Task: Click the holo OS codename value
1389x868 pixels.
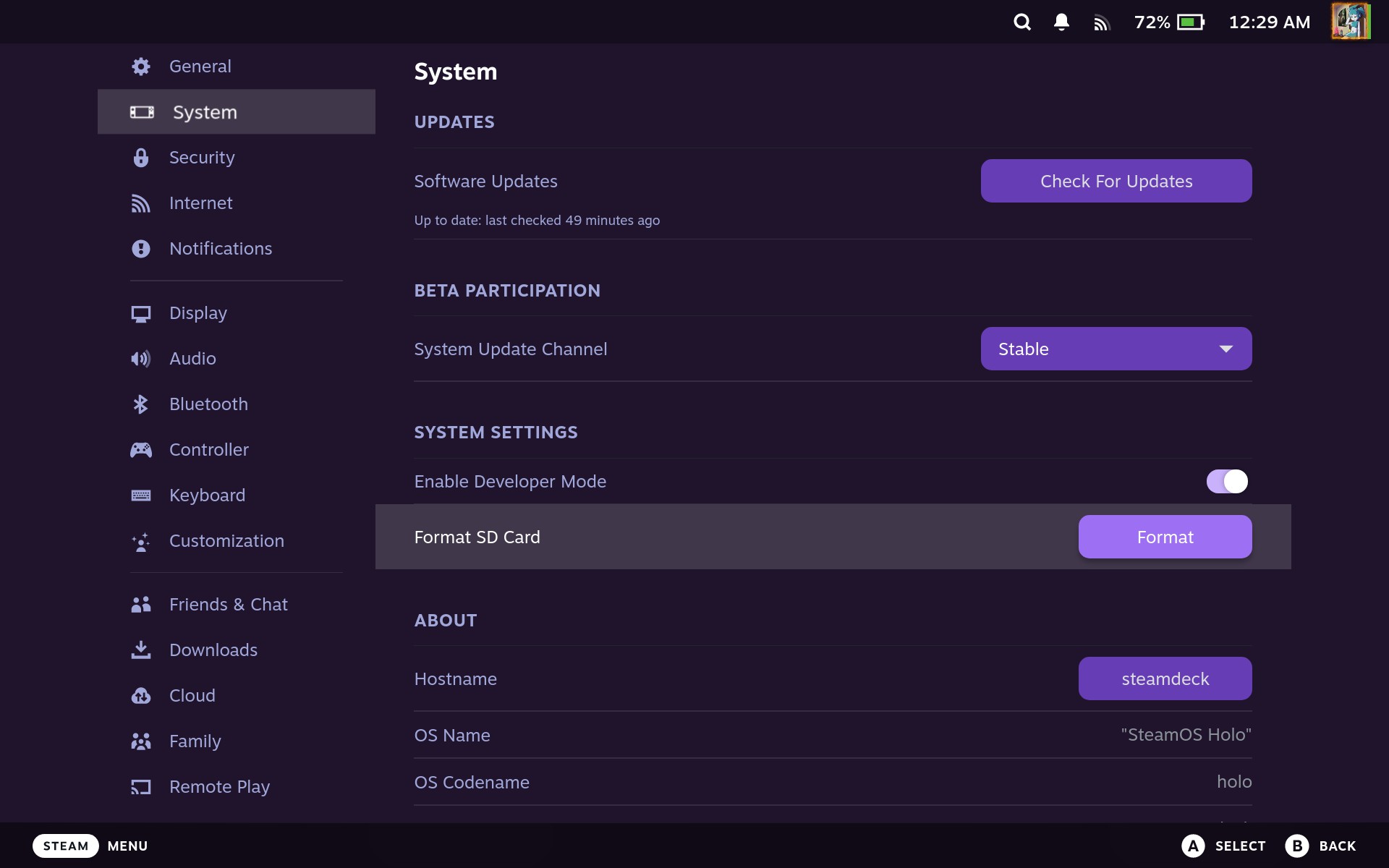Action: pyautogui.click(x=1234, y=782)
